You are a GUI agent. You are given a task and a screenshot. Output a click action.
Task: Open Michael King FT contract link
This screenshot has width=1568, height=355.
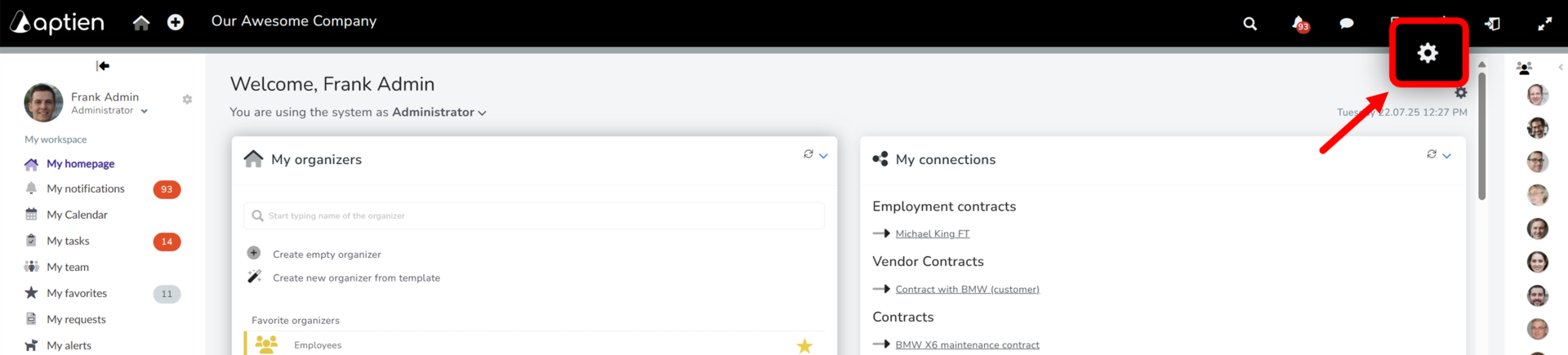point(932,234)
